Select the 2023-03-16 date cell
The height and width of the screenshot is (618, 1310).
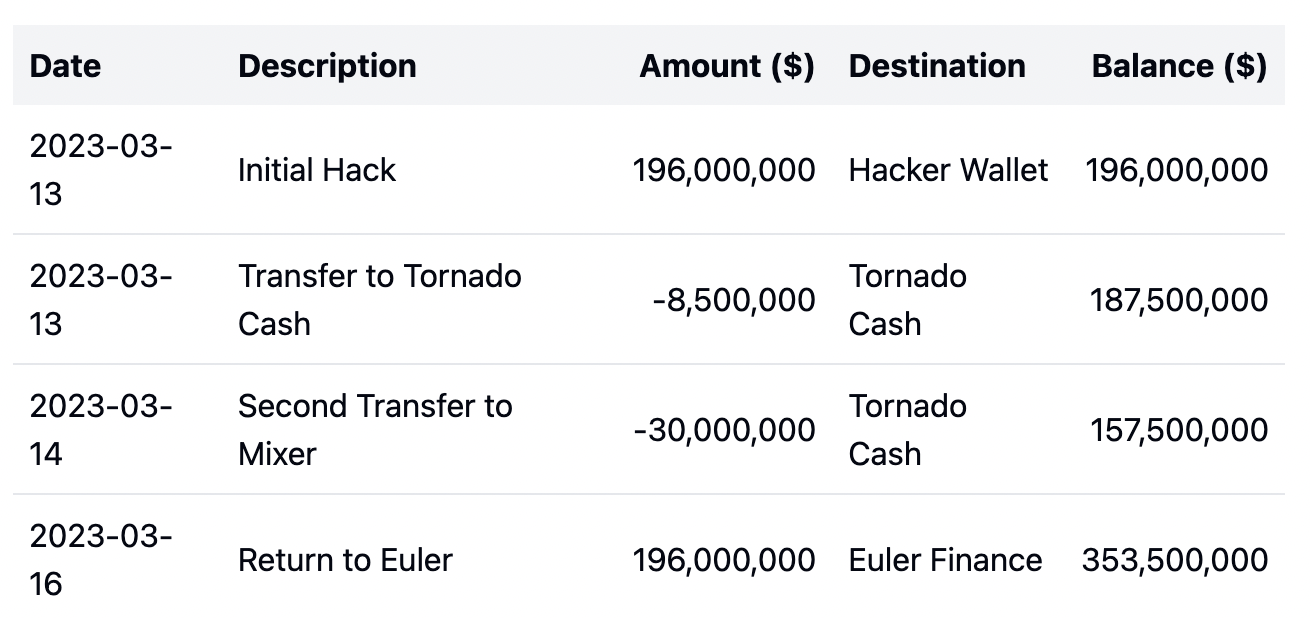click(101, 560)
